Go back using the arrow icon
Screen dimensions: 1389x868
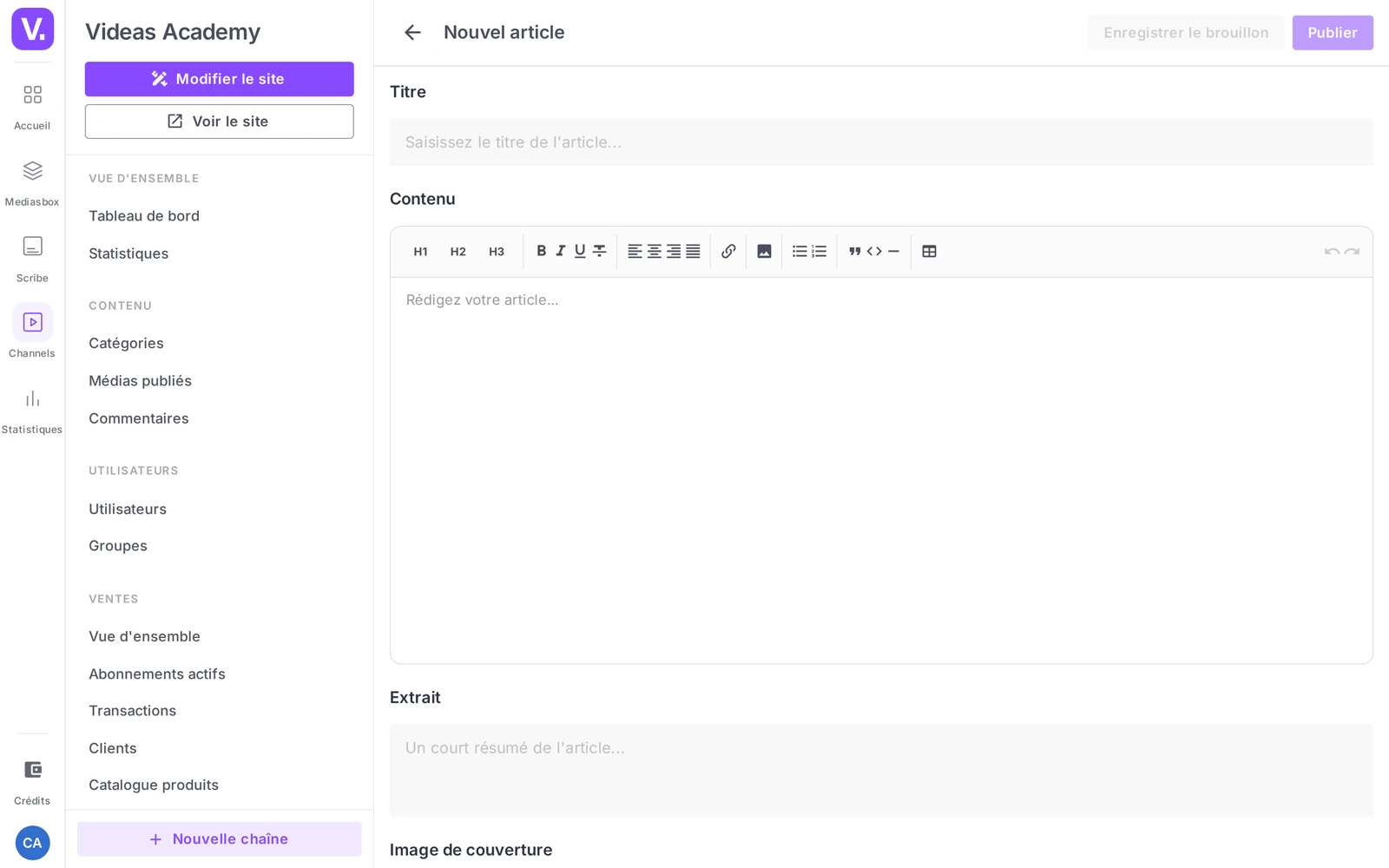pyautogui.click(x=412, y=33)
